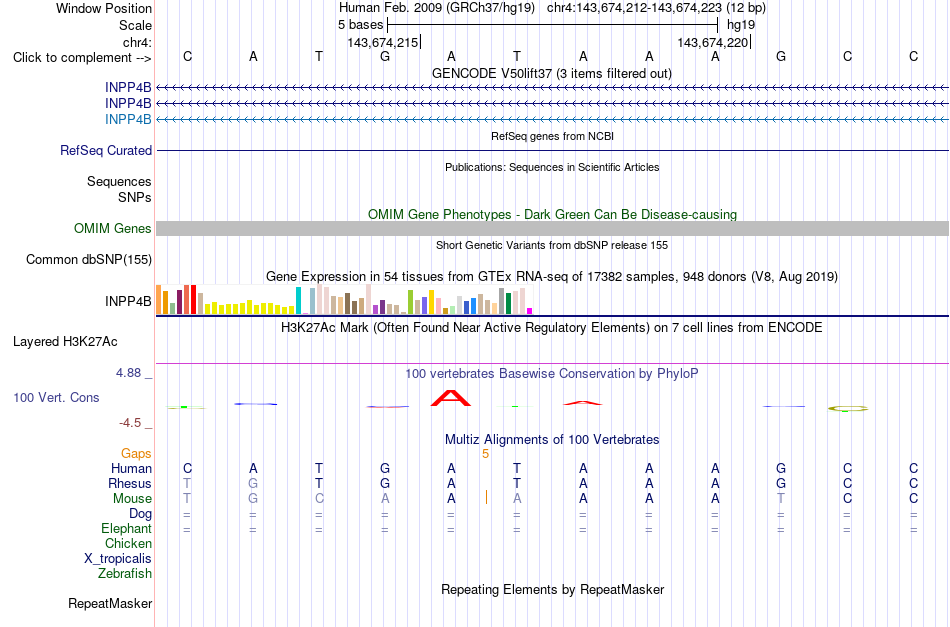
Task: Click the orange insertion bar in Mouse row
Action: click(x=487, y=497)
